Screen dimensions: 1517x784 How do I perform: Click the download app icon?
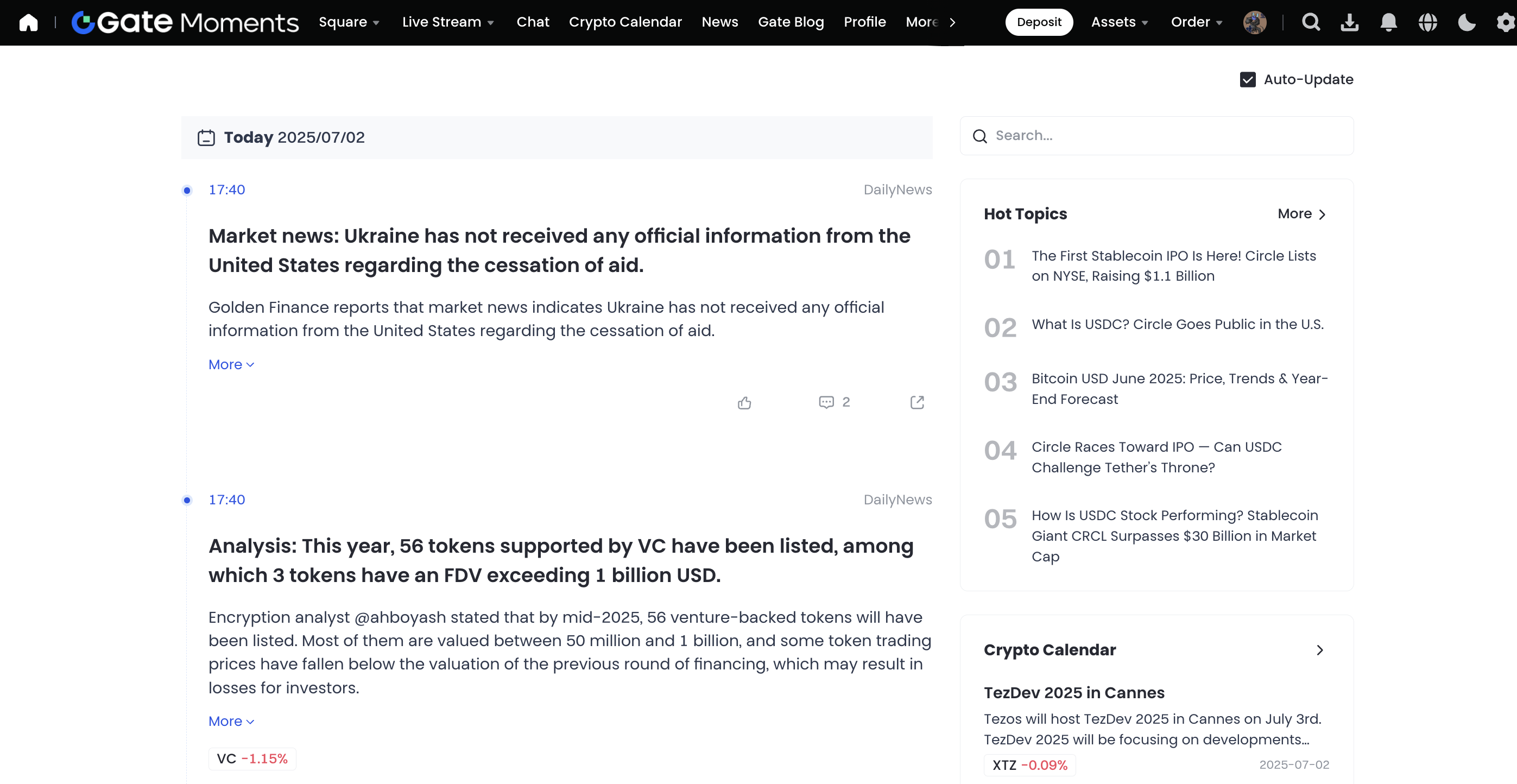coord(1349,22)
